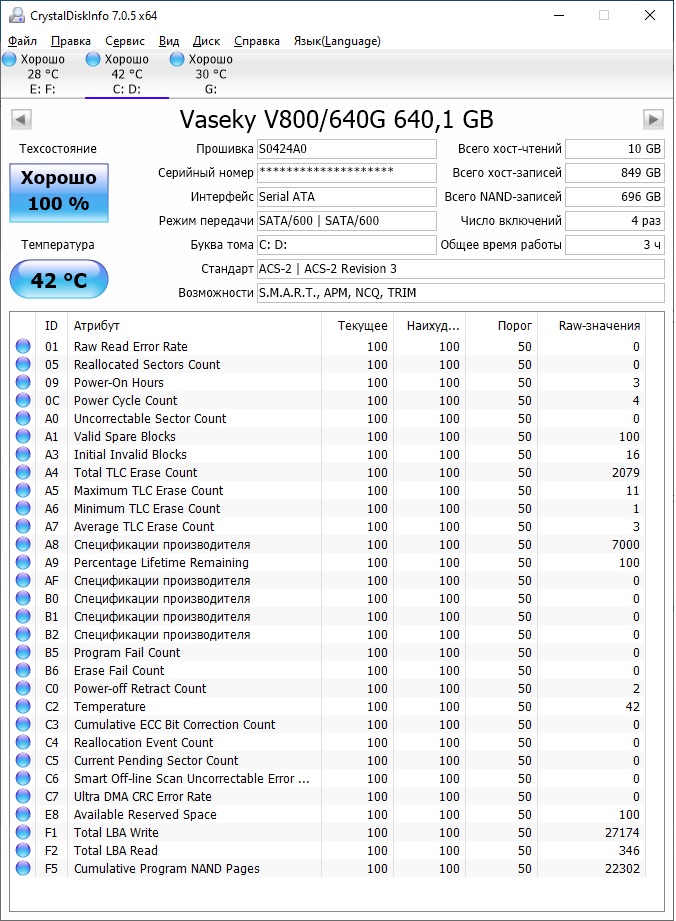Open the Язык(Language) menu
This screenshot has height=921, width=676.
pyautogui.click(x=337, y=41)
